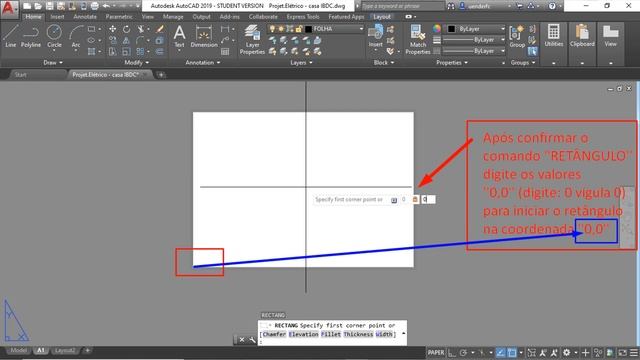The height and width of the screenshot is (360, 640).
Task: Switch to the Model layout tab
Action: coord(18,351)
